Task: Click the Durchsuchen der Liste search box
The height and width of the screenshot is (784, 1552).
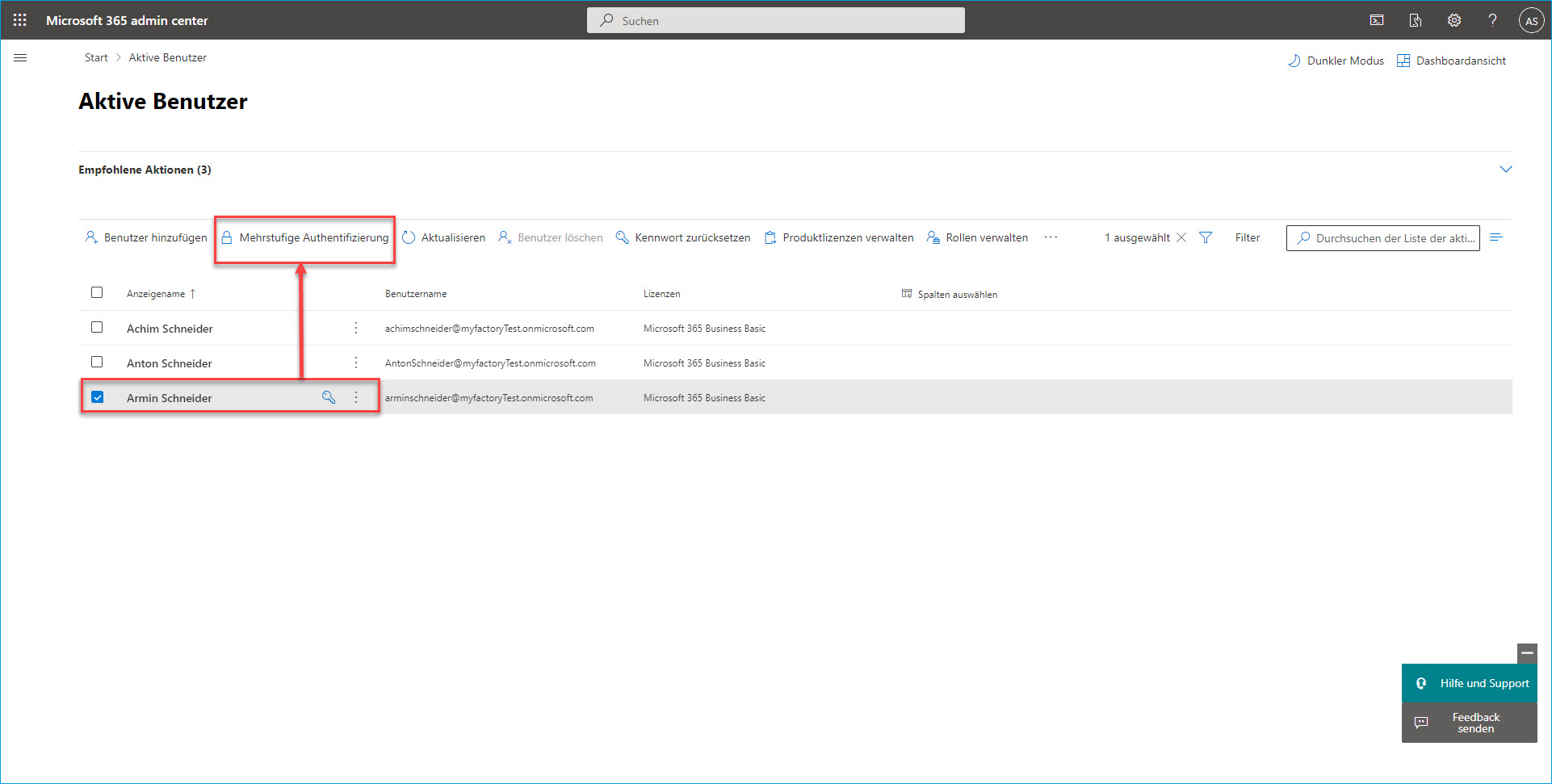Action: tap(1382, 238)
